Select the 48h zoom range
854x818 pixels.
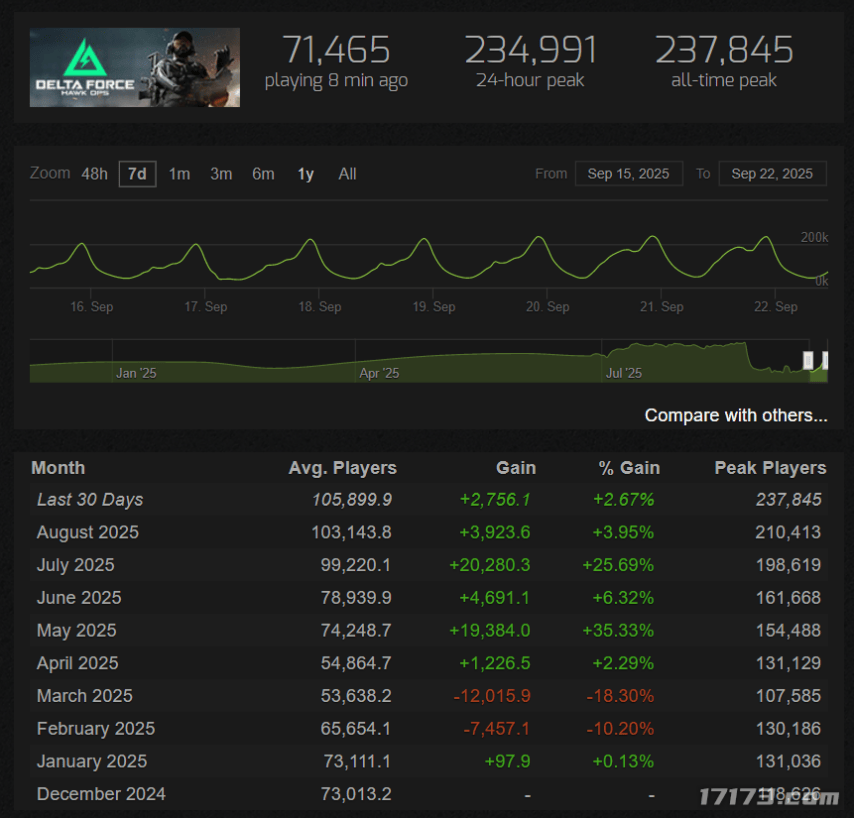coord(94,174)
